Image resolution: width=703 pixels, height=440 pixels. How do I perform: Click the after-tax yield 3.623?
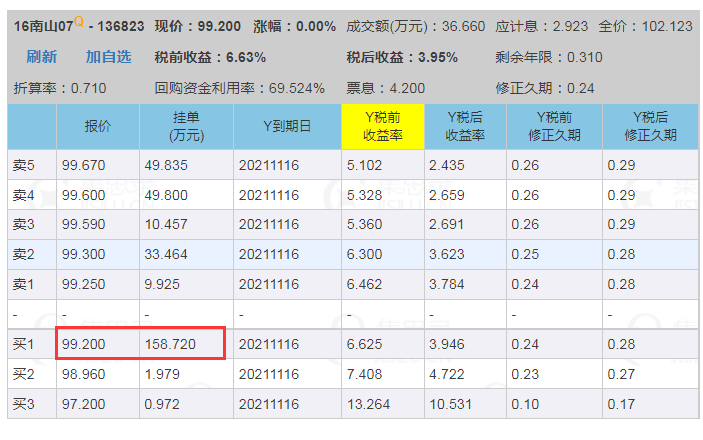pos(446,254)
